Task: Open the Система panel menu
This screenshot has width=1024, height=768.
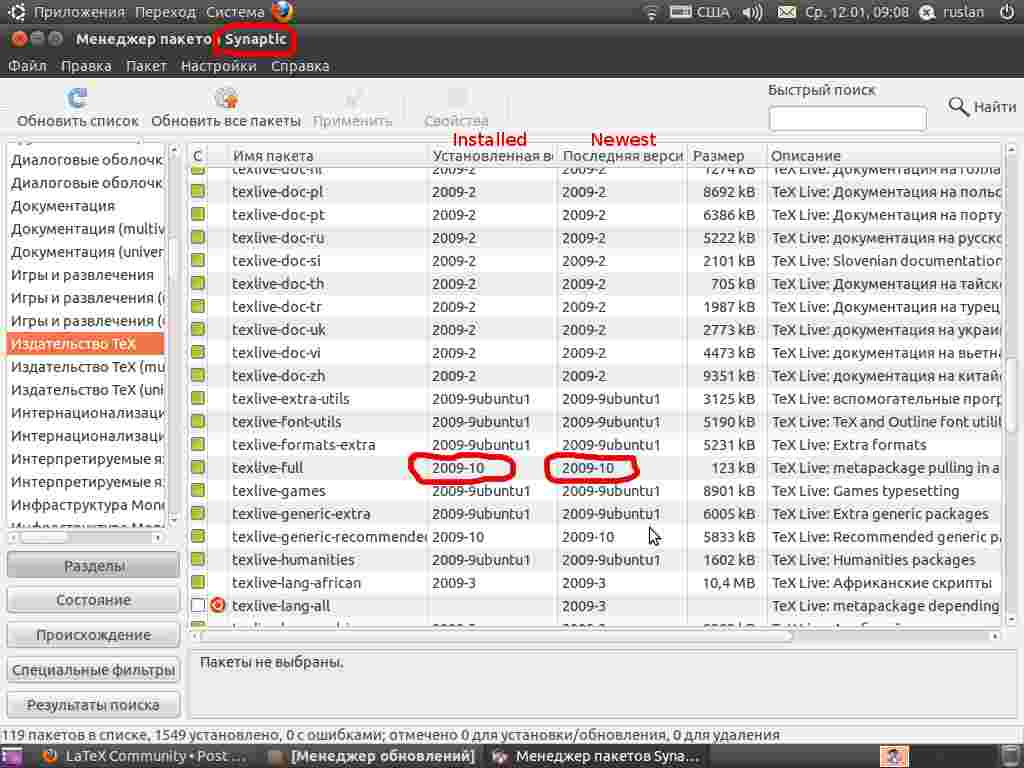Action: (235, 12)
